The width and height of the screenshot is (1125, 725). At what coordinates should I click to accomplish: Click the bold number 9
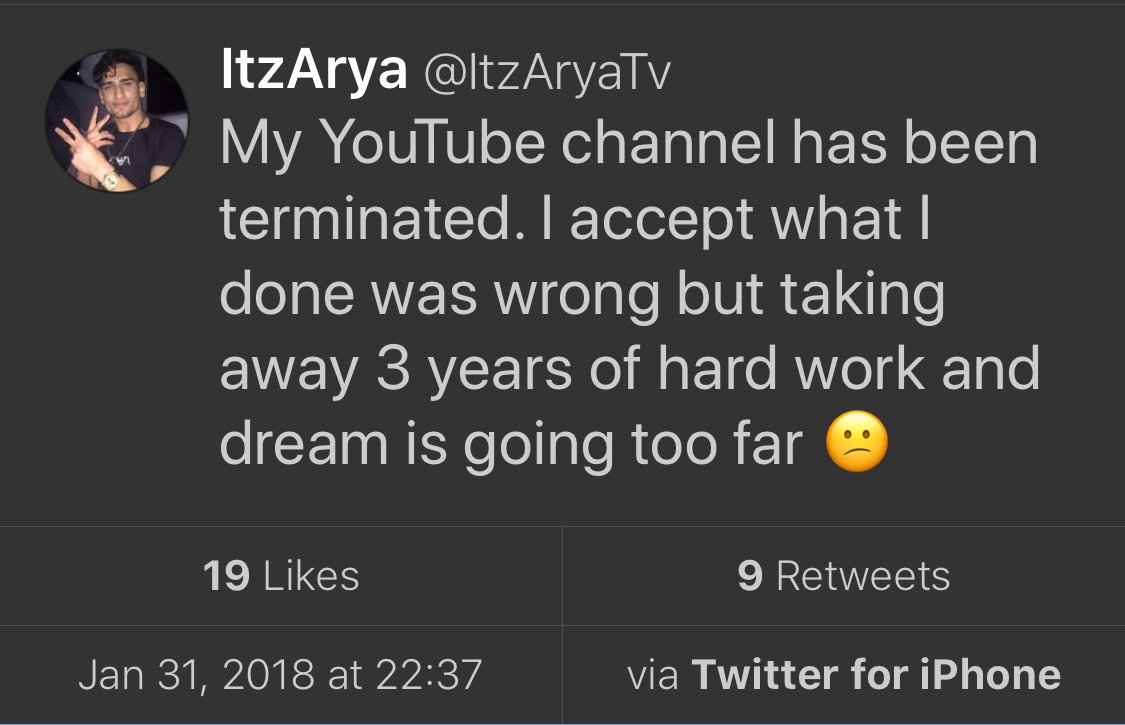750,576
